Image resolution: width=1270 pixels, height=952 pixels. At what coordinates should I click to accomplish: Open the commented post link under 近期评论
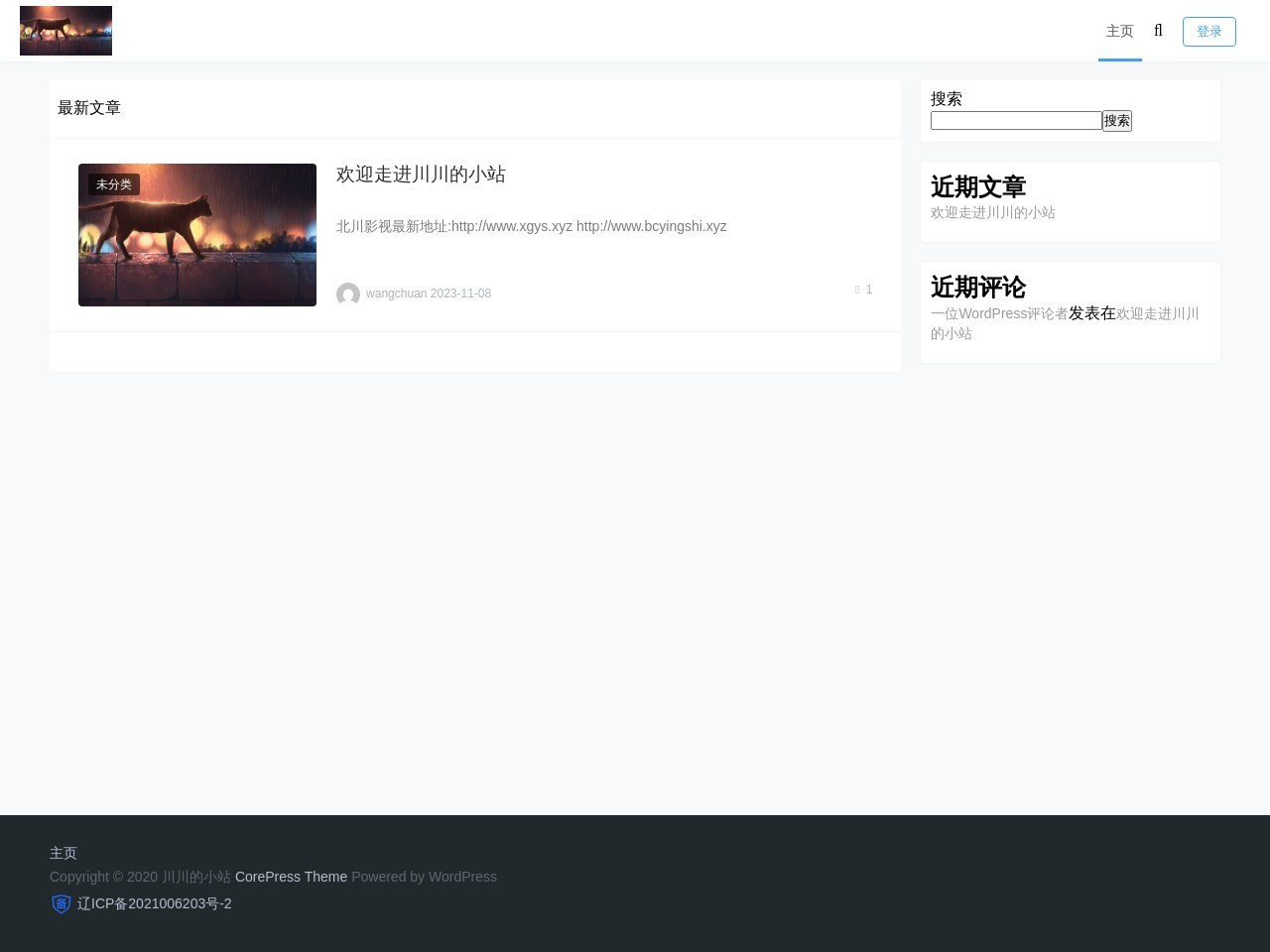click(x=1157, y=313)
